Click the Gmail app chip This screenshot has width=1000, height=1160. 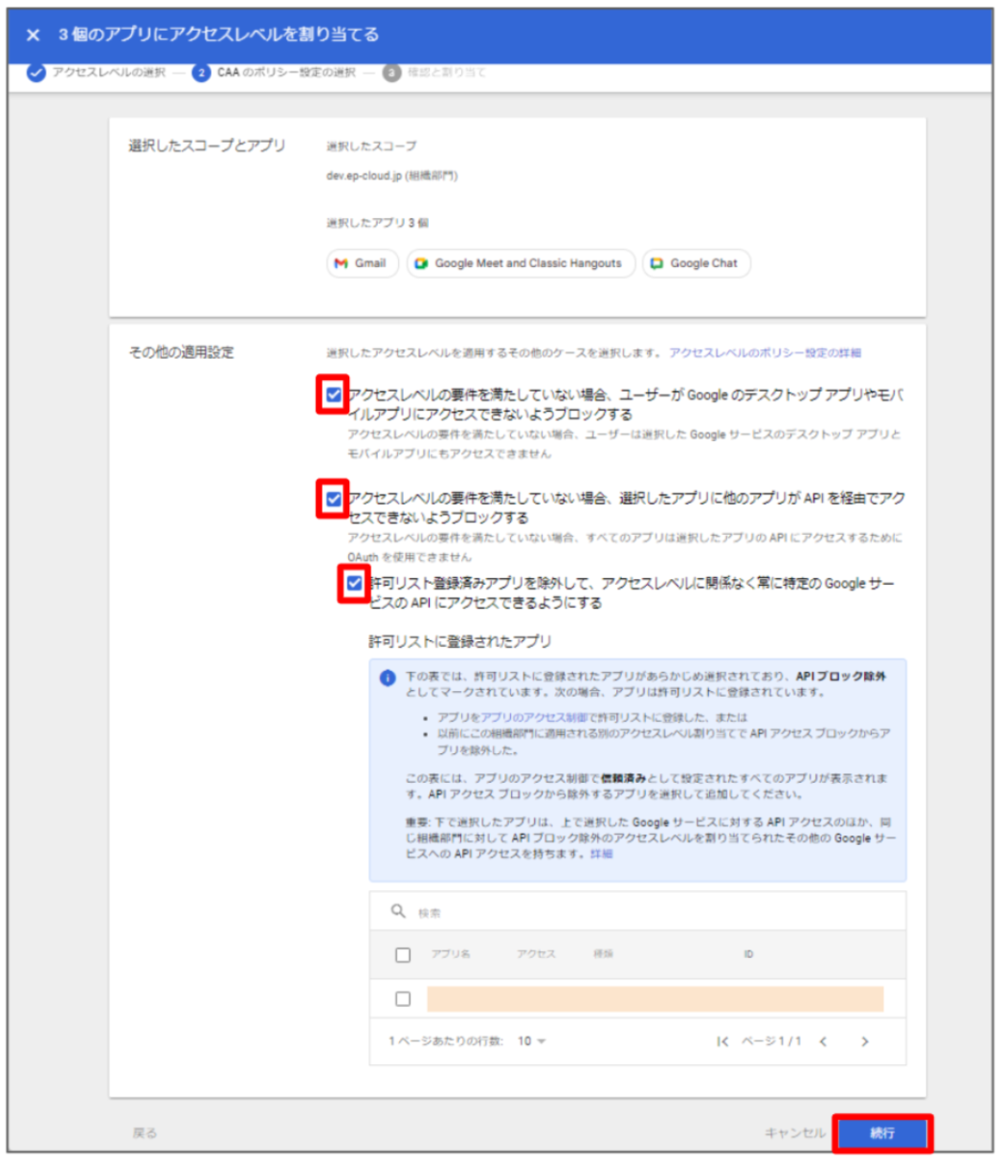(x=362, y=263)
